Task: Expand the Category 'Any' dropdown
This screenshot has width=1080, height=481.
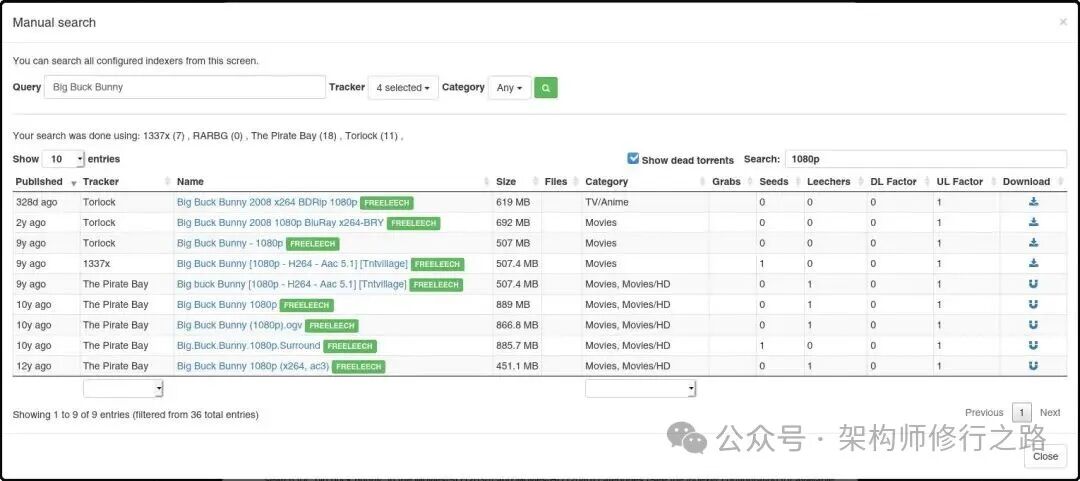Action: (509, 88)
